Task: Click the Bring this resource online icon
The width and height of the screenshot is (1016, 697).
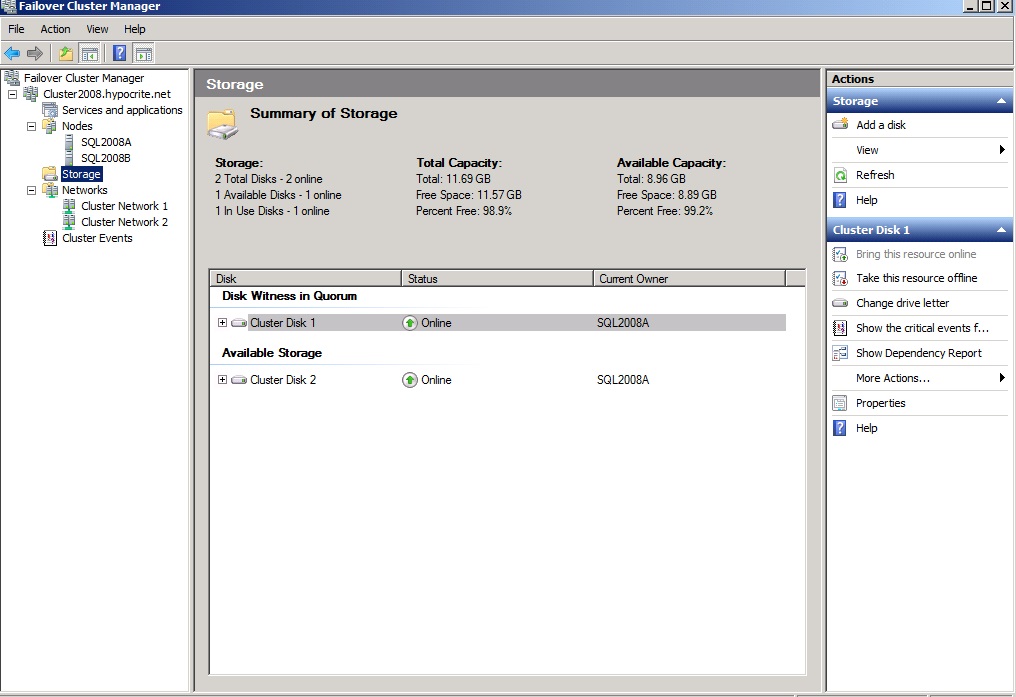Action: click(x=840, y=254)
